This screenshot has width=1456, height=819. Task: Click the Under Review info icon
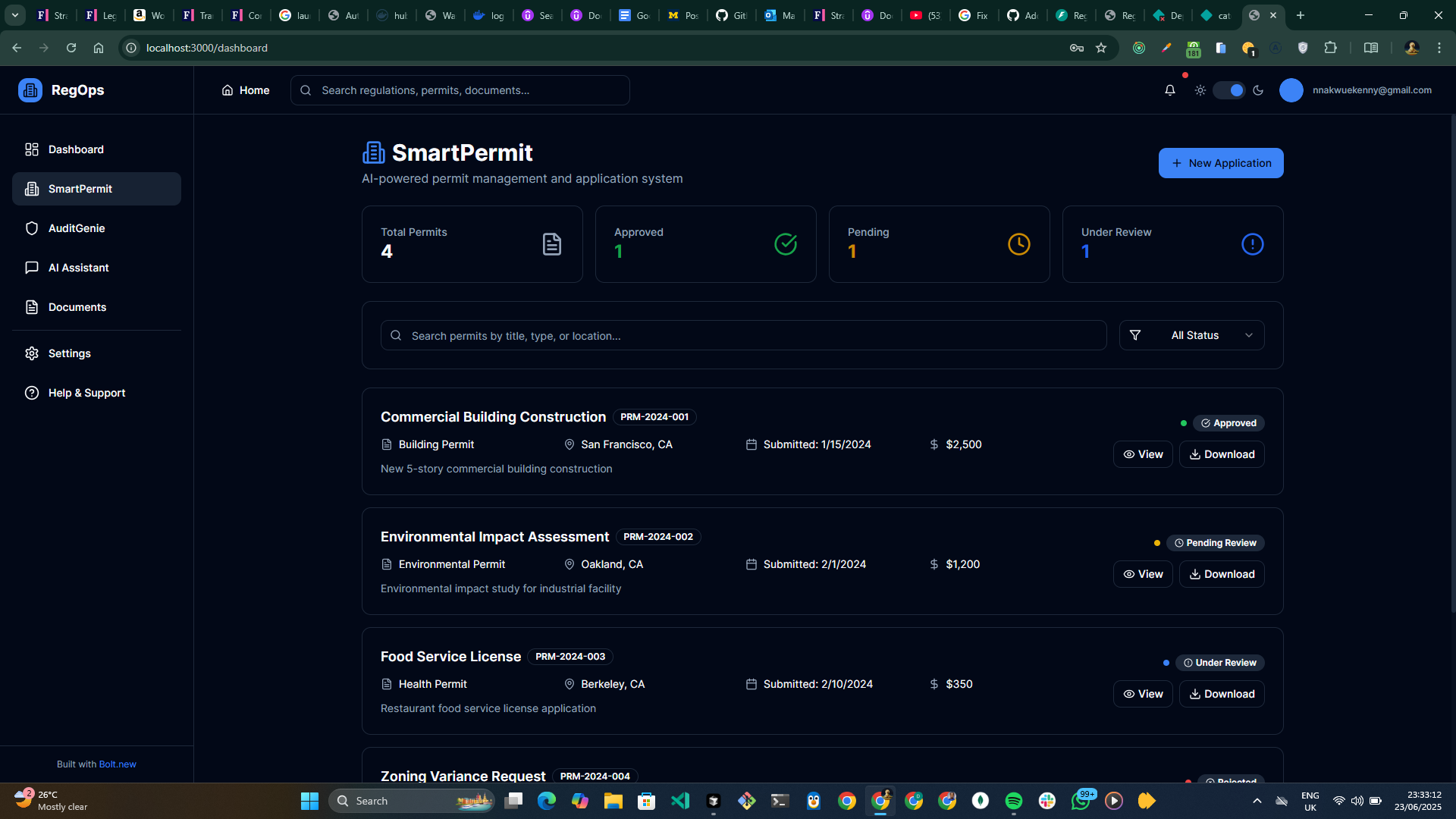click(x=1252, y=244)
